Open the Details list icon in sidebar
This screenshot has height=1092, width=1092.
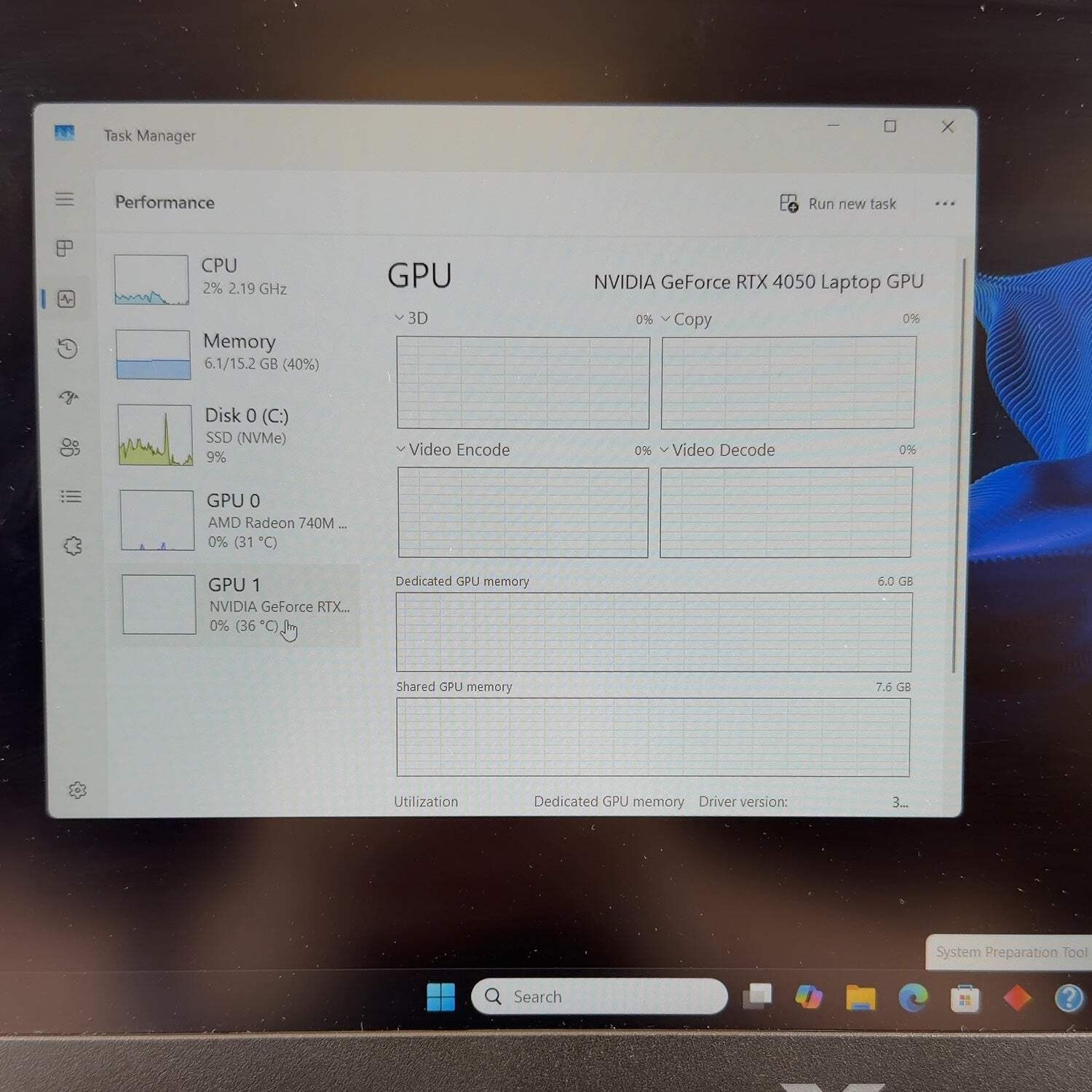tap(71, 496)
